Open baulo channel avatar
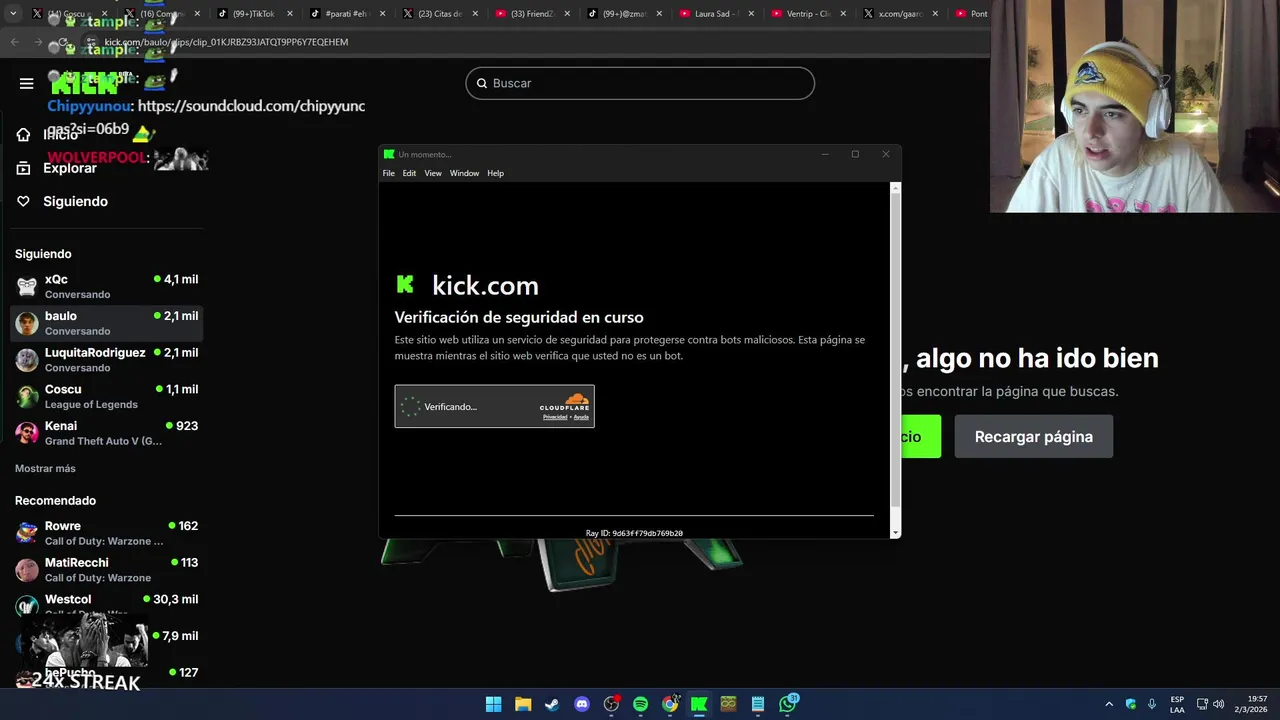The width and height of the screenshot is (1280, 720). tap(27, 323)
